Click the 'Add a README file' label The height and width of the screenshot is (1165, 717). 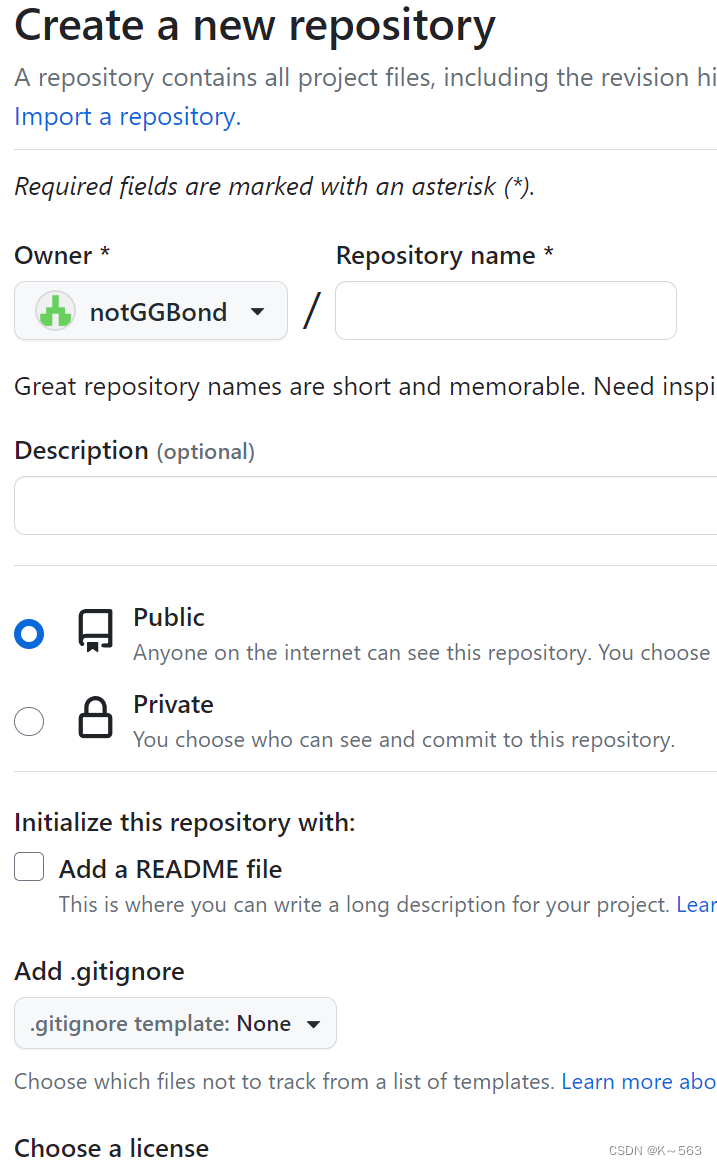pyautogui.click(x=171, y=869)
